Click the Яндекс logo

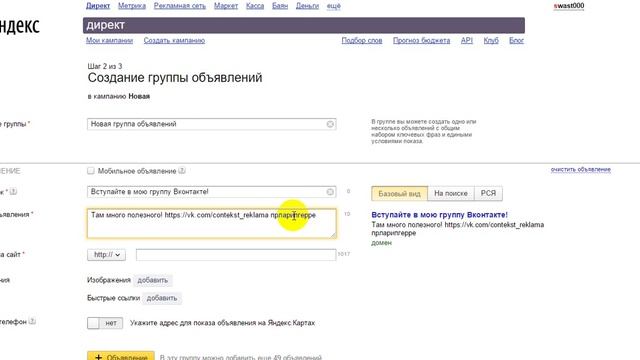[20, 26]
